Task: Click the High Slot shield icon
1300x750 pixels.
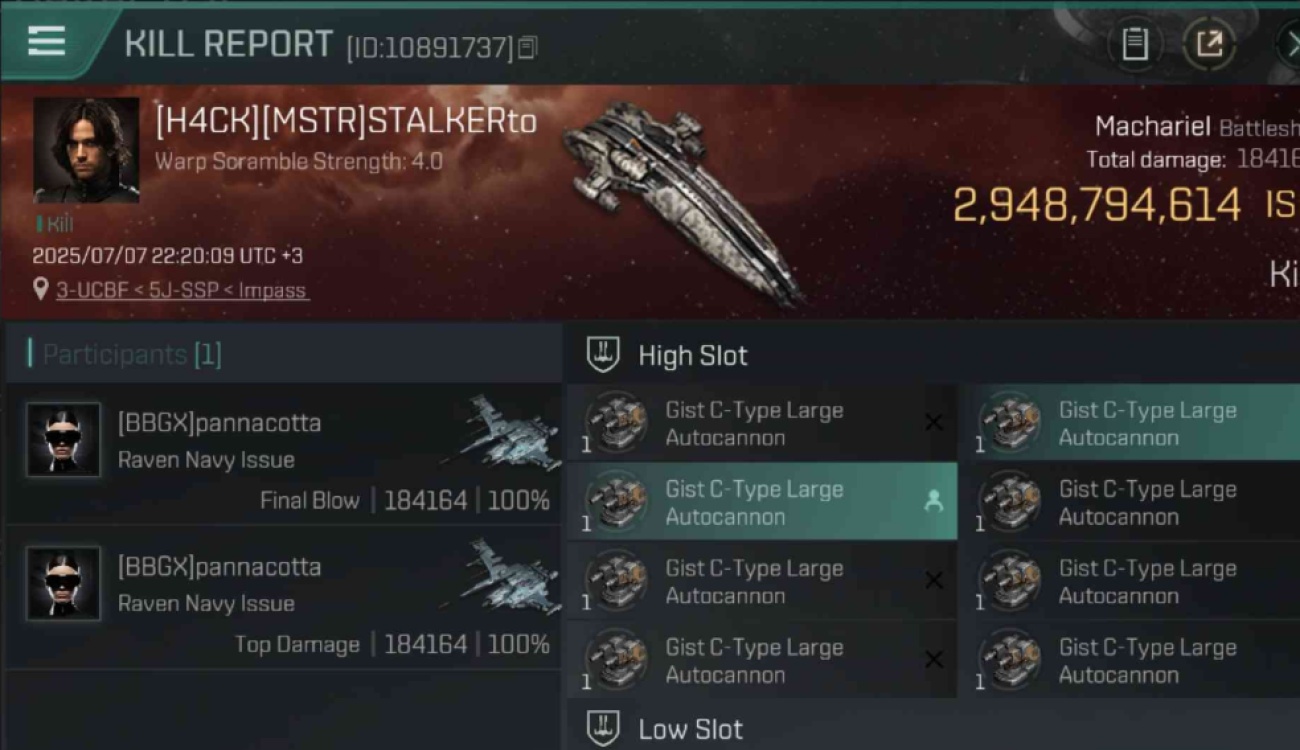Action: click(x=603, y=355)
